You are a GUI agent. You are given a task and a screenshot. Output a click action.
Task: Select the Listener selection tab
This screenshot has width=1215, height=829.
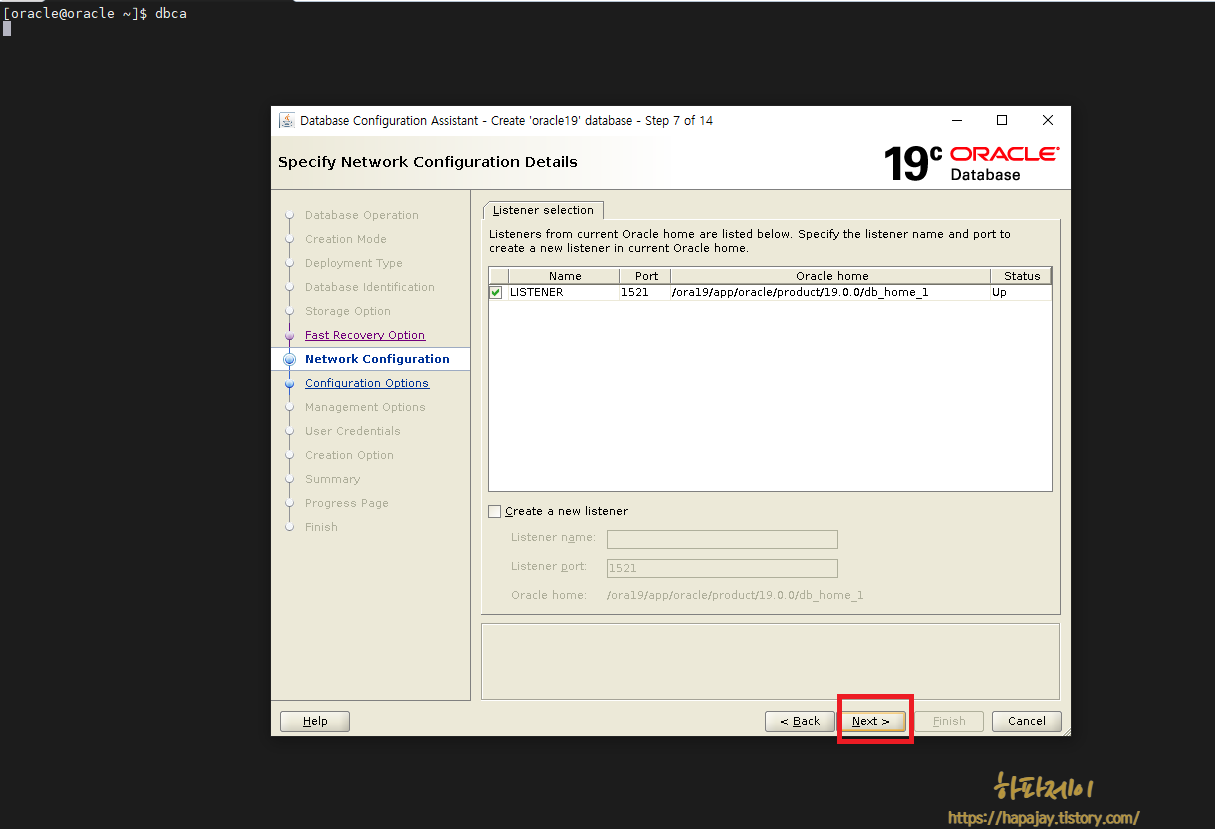pos(543,210)
